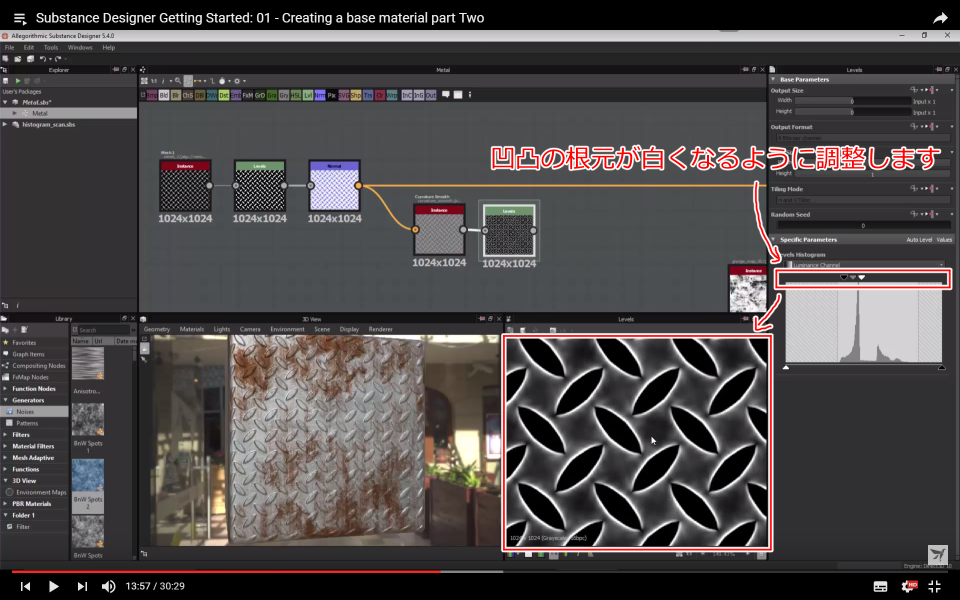Expand Material Filters in Library

click(x=6, y=446)
